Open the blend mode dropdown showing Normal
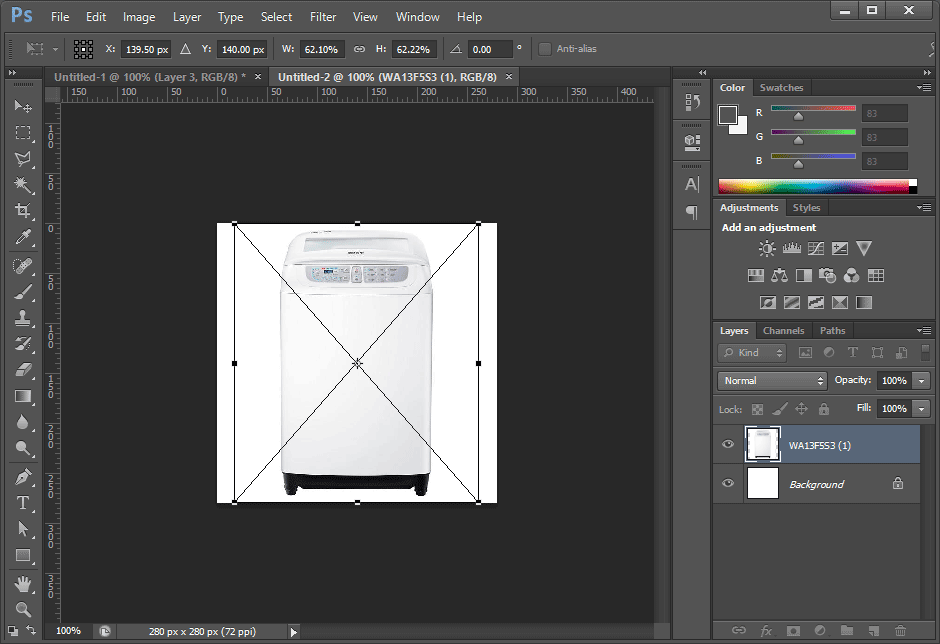The height and width of the screenshot is (644, 940). (x=771, y=380)
